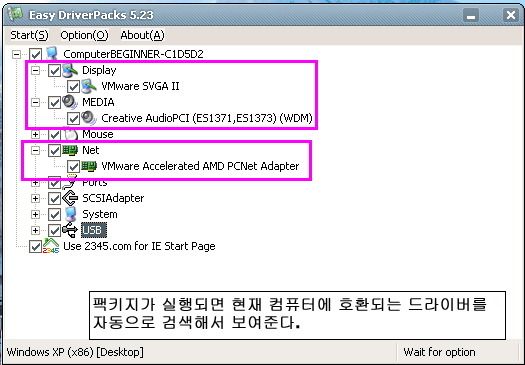This screenshot has height=365, width=525.
Task: Expand the SCSIAdapter category
Action: coord(35,198)
